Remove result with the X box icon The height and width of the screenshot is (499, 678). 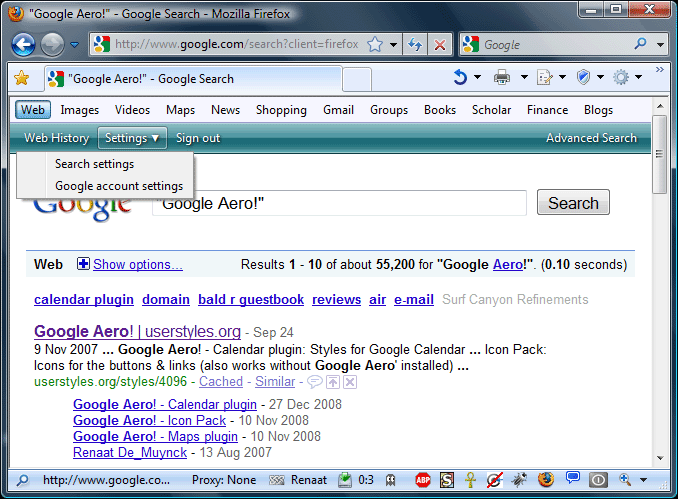coord(350,382)
